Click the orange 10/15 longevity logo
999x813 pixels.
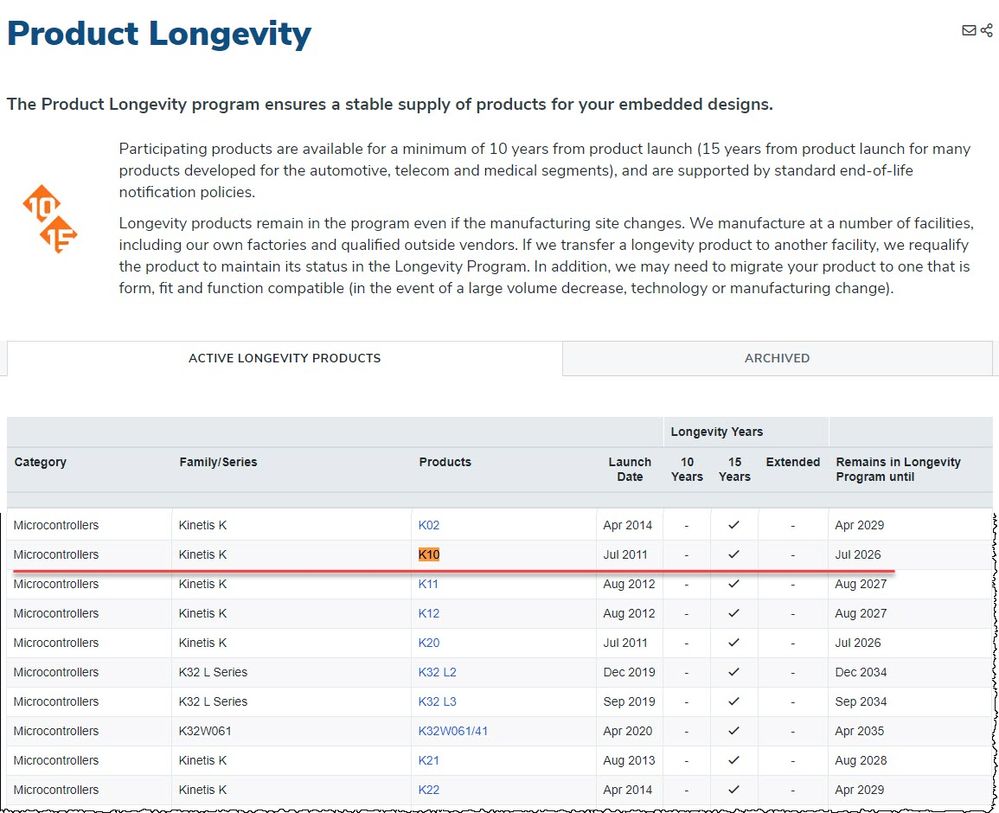pos(50,218)
